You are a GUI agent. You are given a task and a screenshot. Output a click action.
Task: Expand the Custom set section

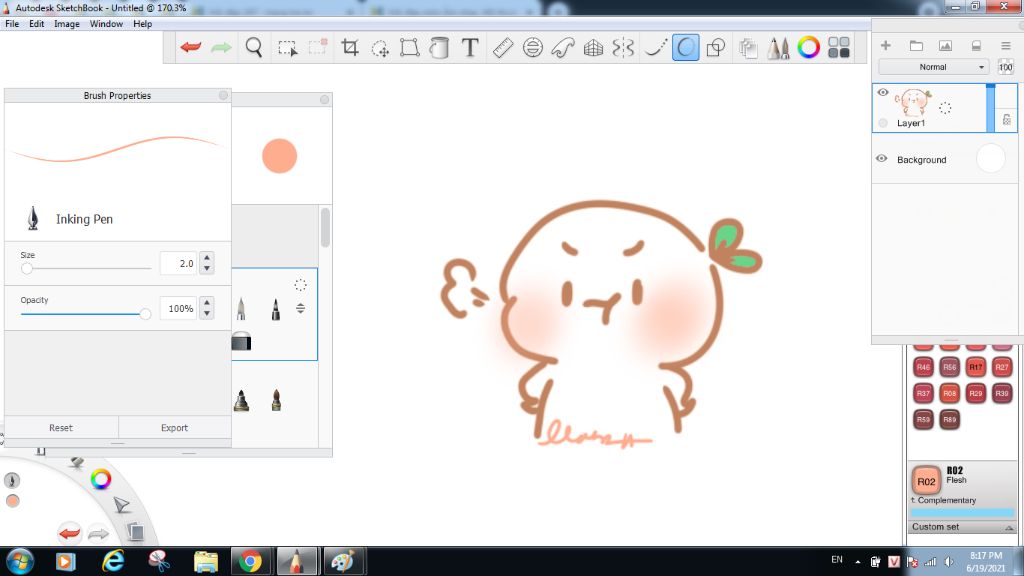(961, 526)
